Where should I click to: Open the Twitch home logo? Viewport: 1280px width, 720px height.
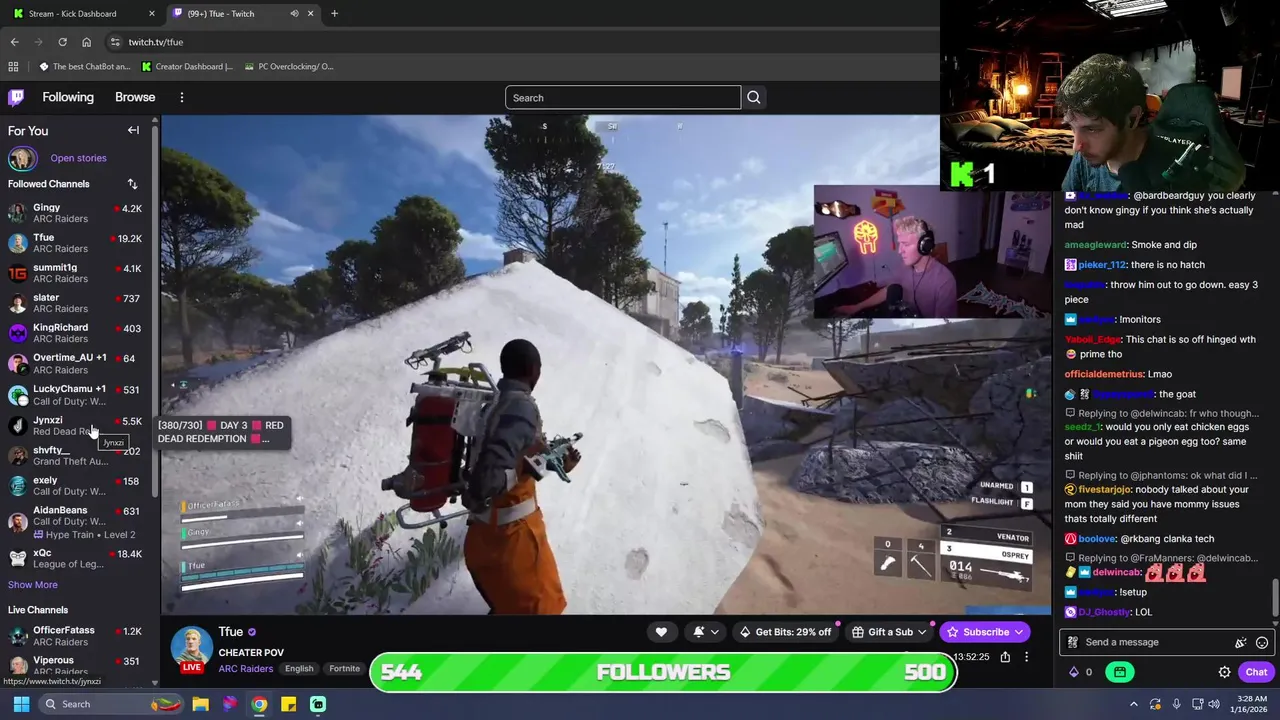pyautogui.click(x=16, y=97)
